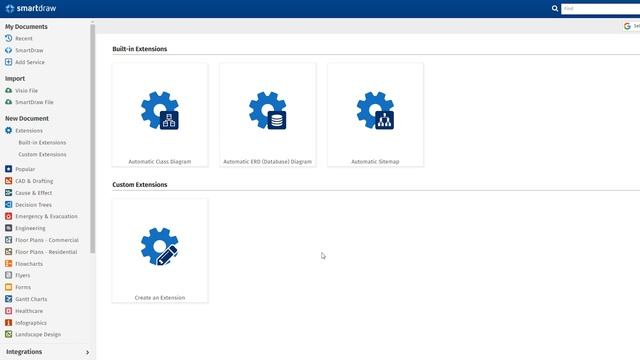Screen dimensions: 640x360
Task: Select Flyers category icon
Action: pyautogui.click(x=9, y=276)
